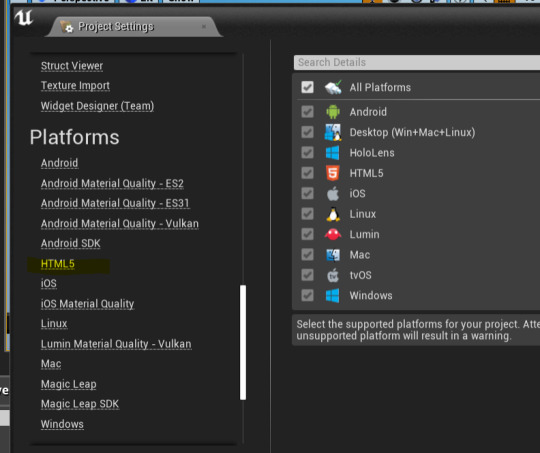Click the Platforms section heading

tap(74, 137)
